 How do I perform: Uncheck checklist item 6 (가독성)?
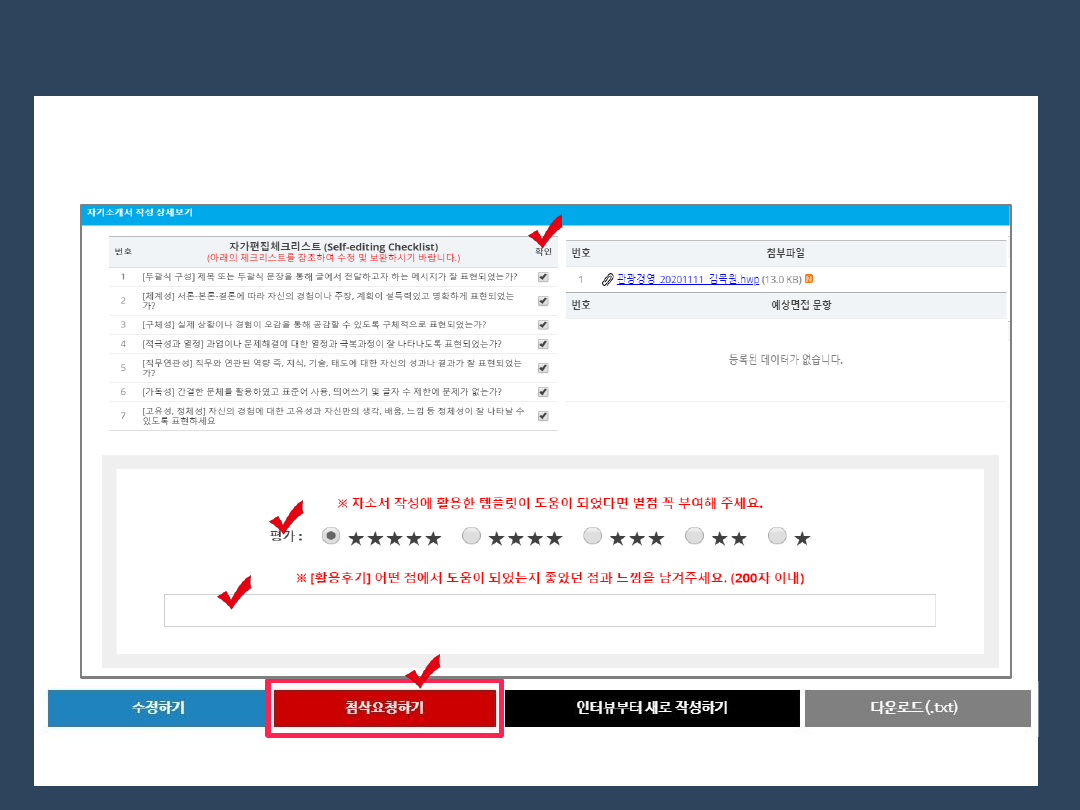click(x=543, y=392)
